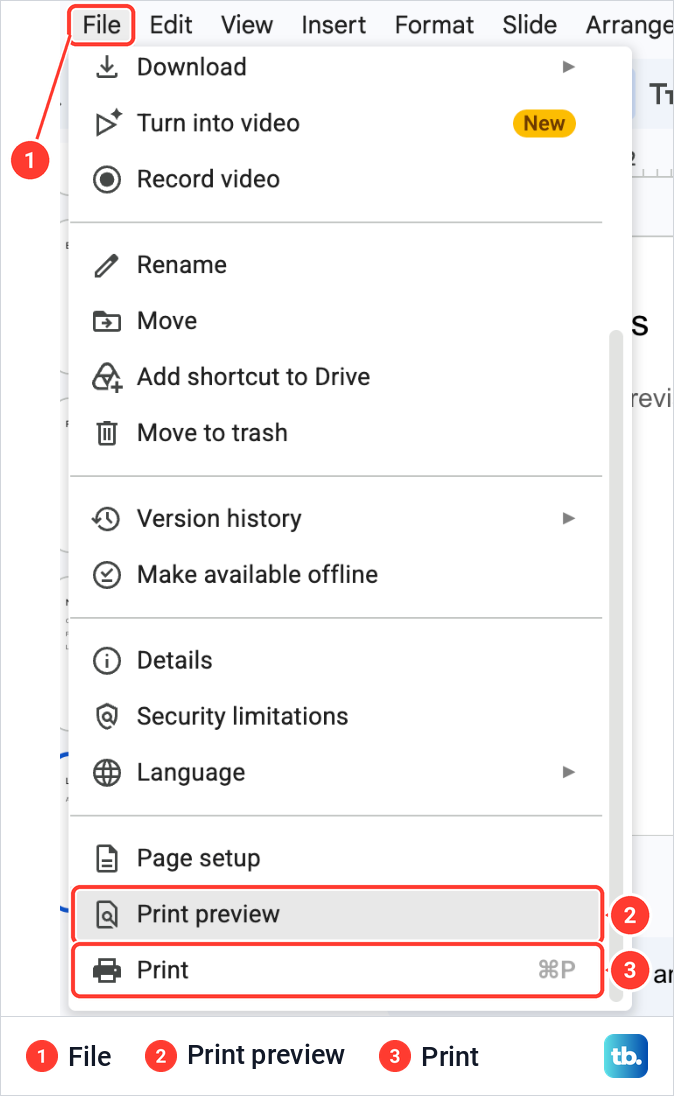Select Add shortcut to Drive text
674x1096 pixels.
[x=254, y=377]
